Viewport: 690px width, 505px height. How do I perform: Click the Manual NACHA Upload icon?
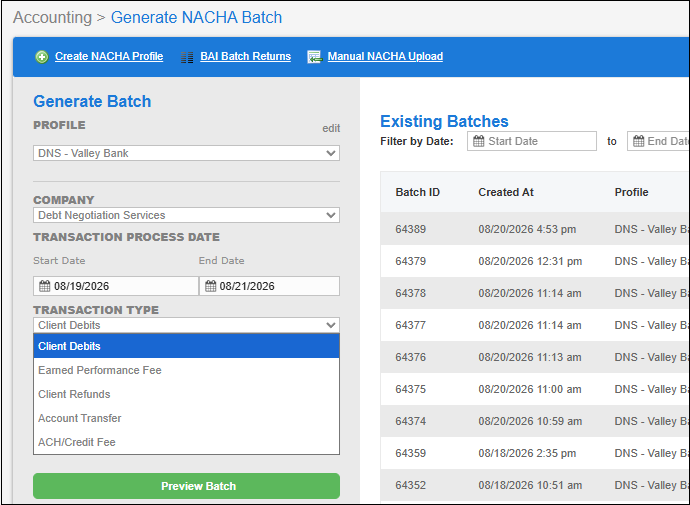tap(314, 57)
